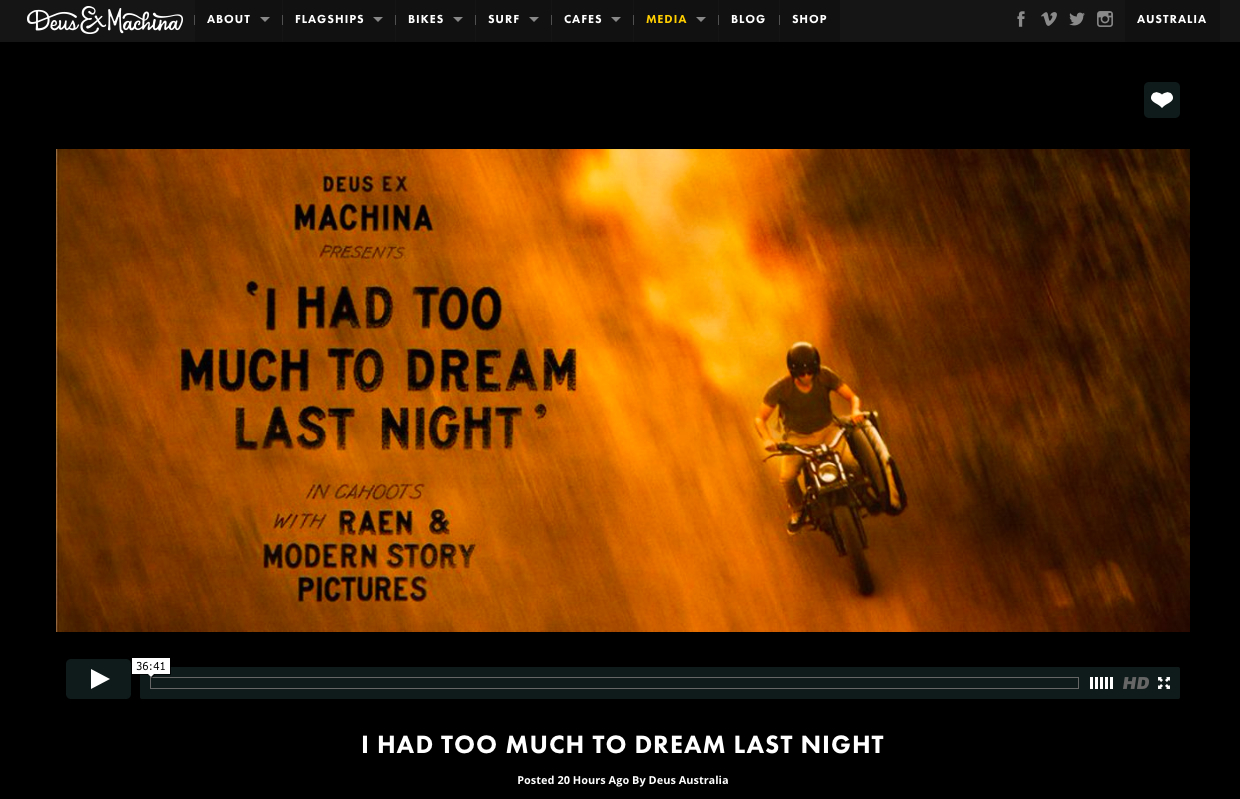1240x799 pixels.
Task: Open the Twitter social icon
Action: [1077, 19]
